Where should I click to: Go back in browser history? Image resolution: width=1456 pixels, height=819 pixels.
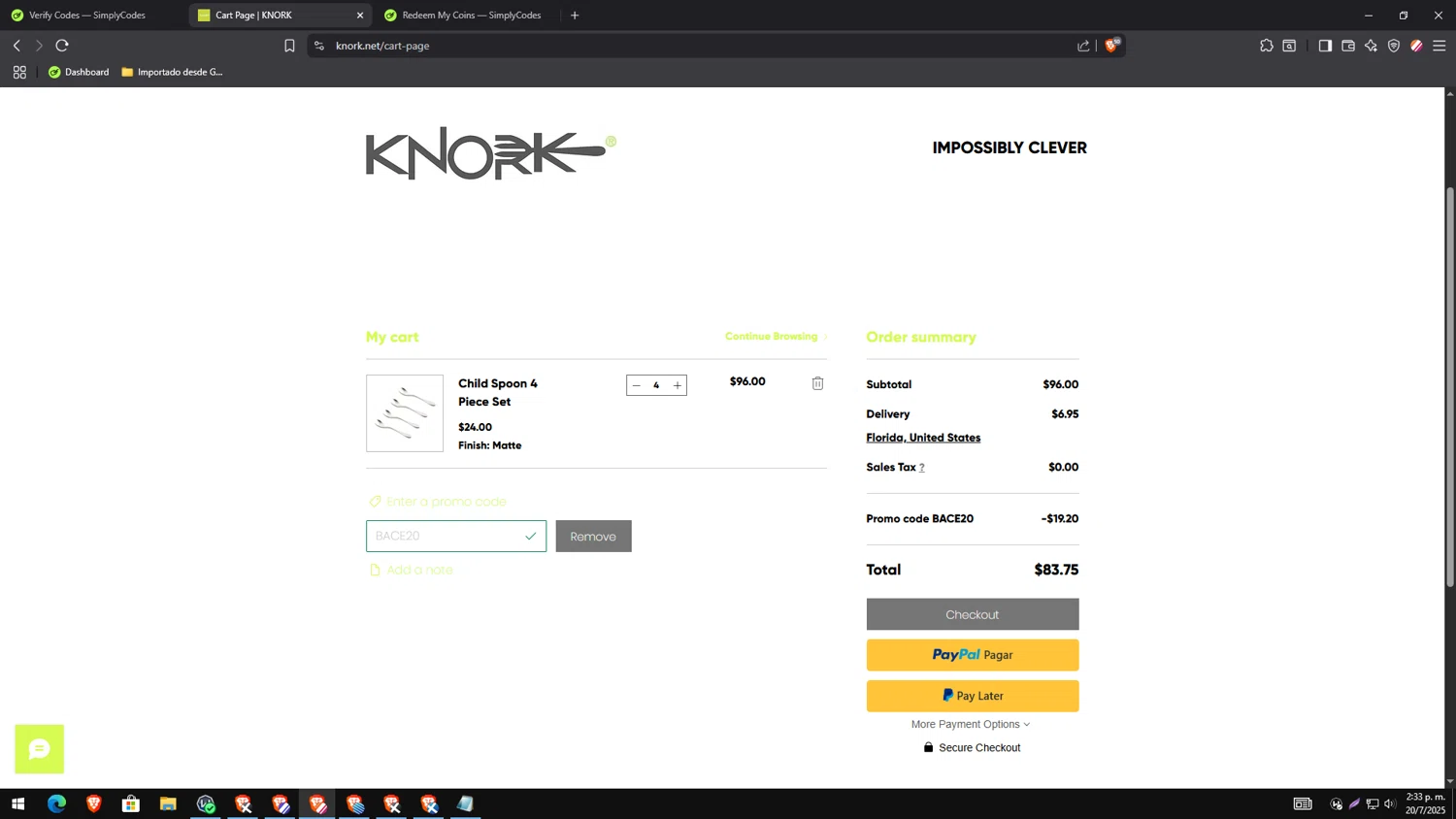[x=17, y=46]
